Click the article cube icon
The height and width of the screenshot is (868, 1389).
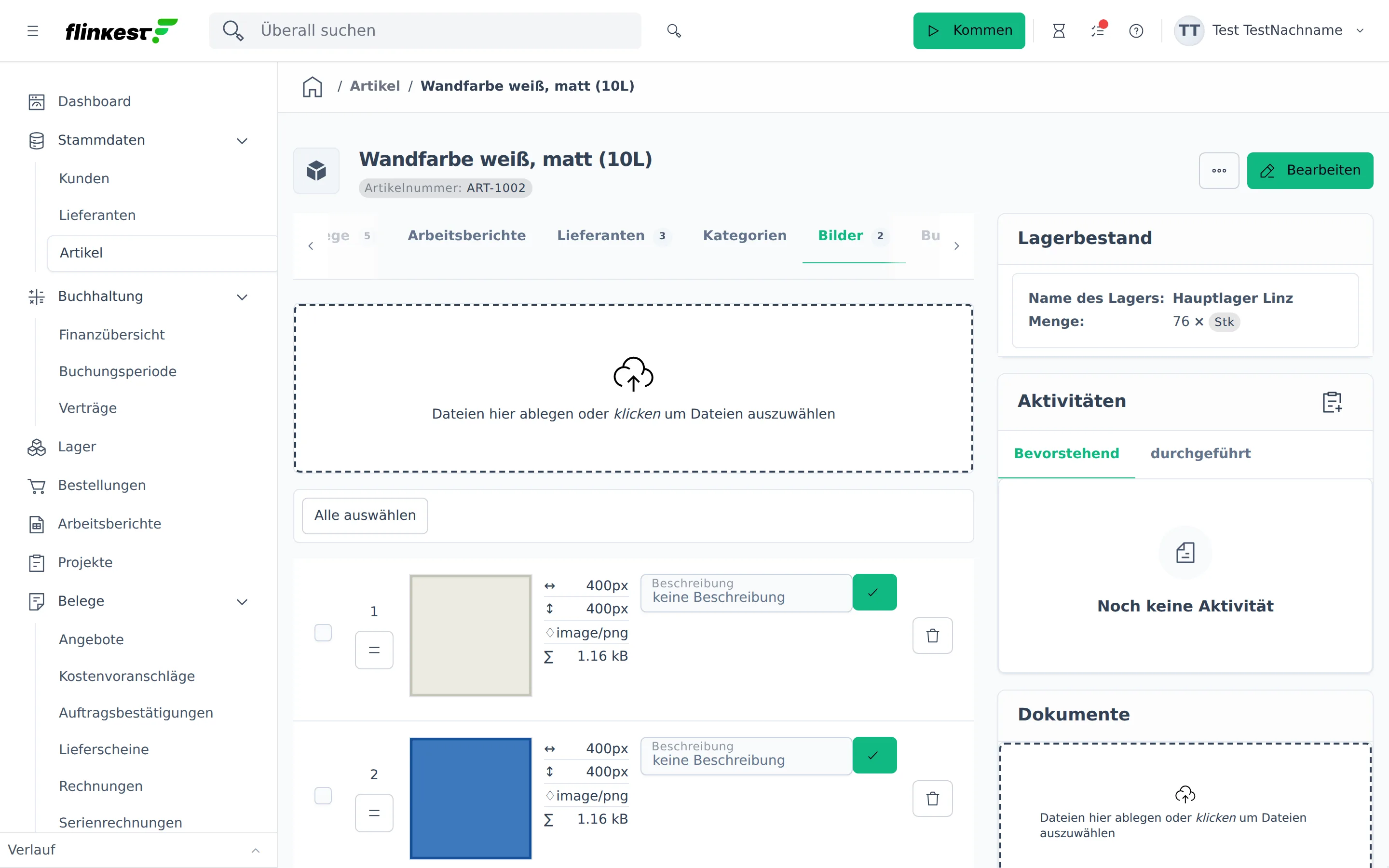tap(316, 171)
